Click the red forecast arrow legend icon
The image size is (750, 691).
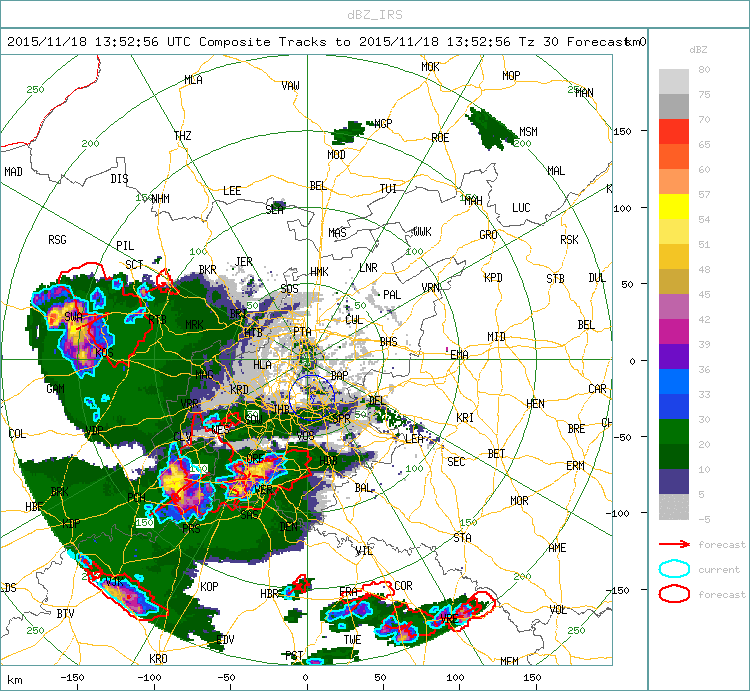[x=674, y=544]
